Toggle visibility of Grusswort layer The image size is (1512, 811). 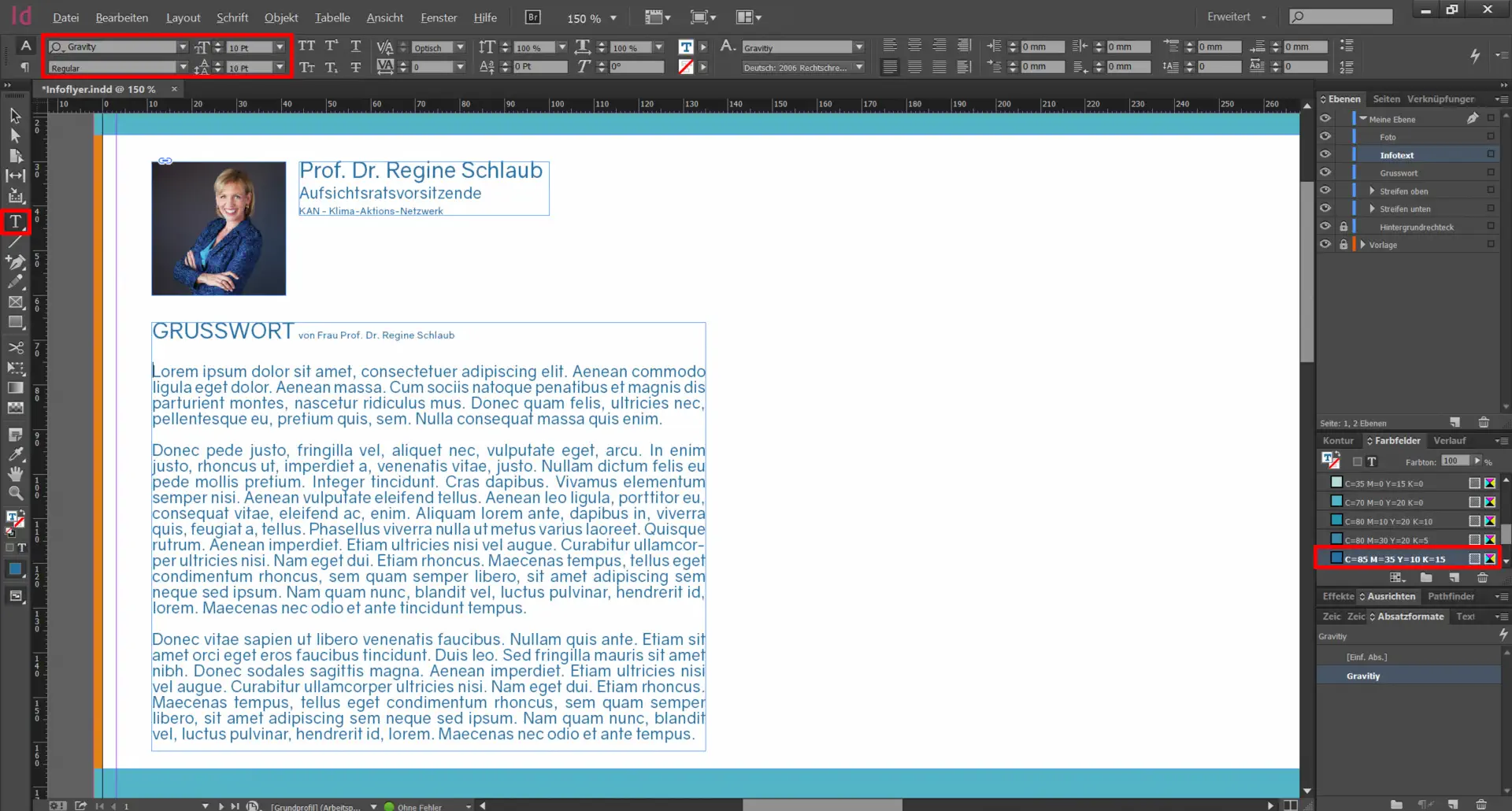coord(1325,172)
